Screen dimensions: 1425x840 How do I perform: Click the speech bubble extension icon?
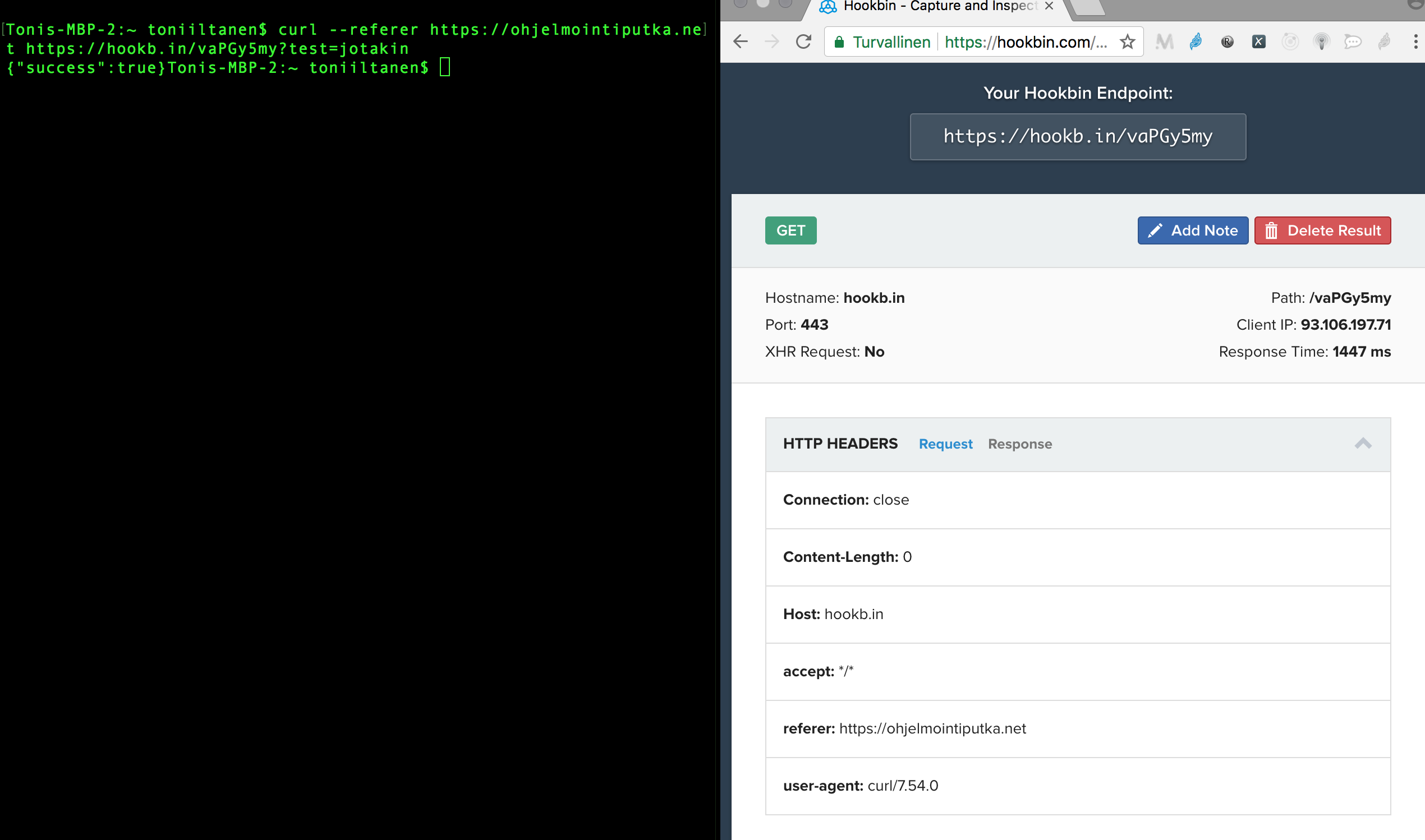coord(1353,41)
